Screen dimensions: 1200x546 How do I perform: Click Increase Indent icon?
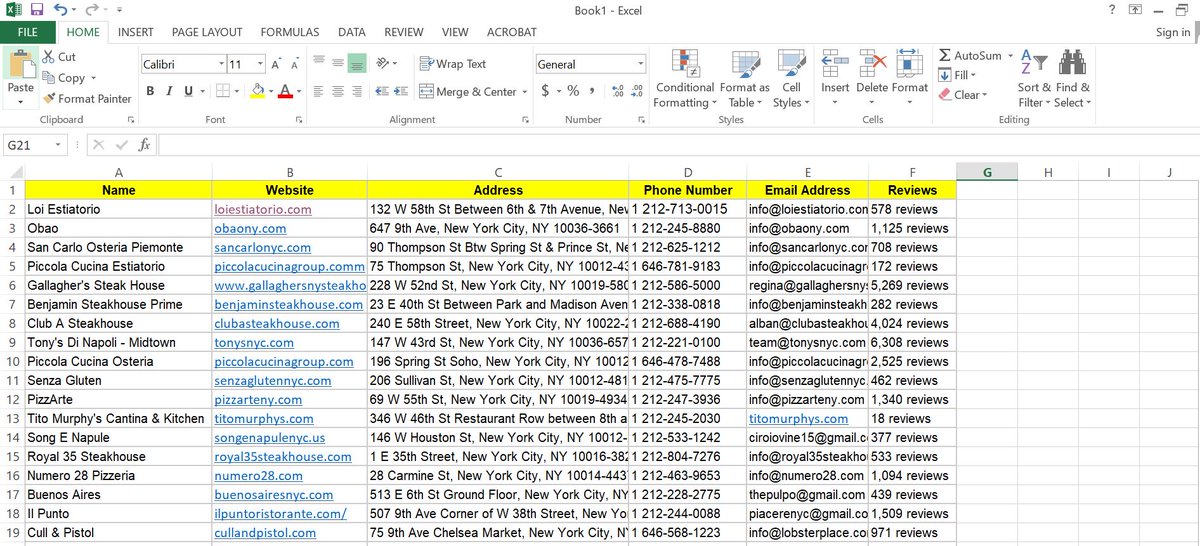click(402, 91)
